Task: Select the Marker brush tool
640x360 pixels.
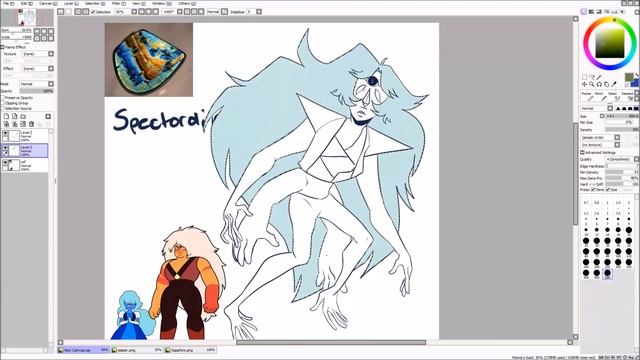Action: [587, 96]
